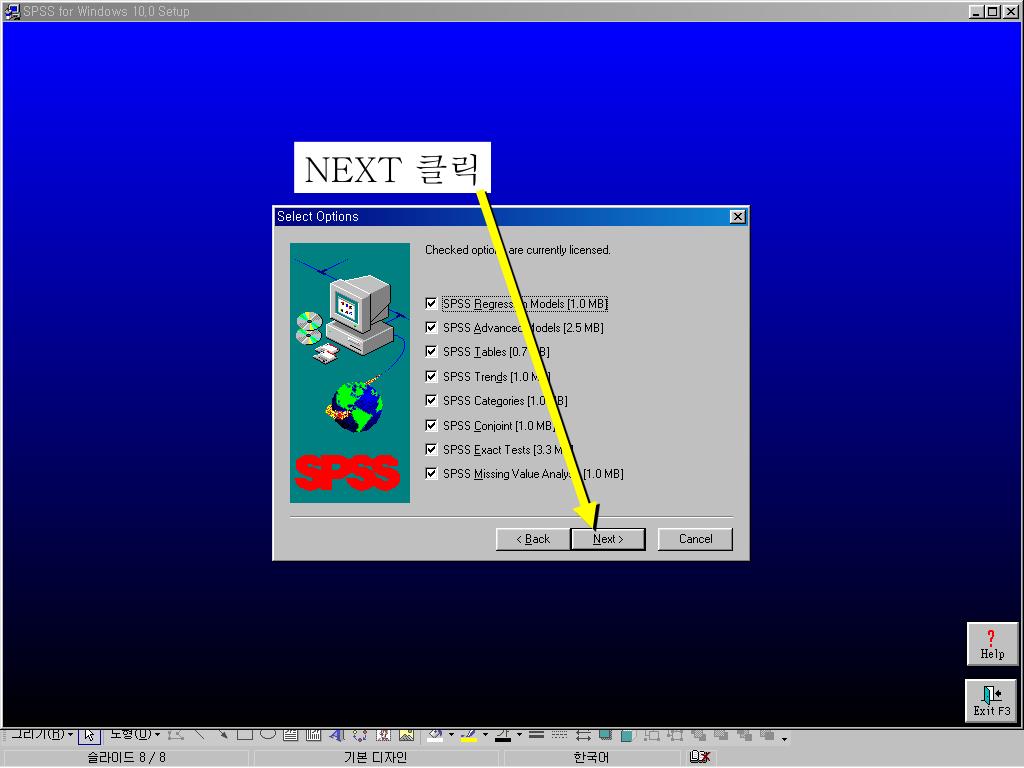Select the Line drawing tool
This screenshot has height=768, width=1024.
200,734
